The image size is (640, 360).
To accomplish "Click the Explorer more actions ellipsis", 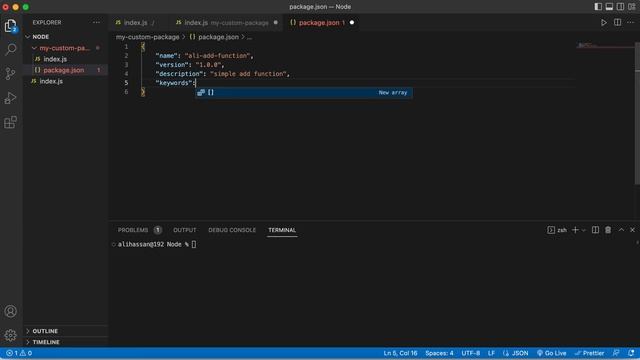I will [x=96, y=22].
